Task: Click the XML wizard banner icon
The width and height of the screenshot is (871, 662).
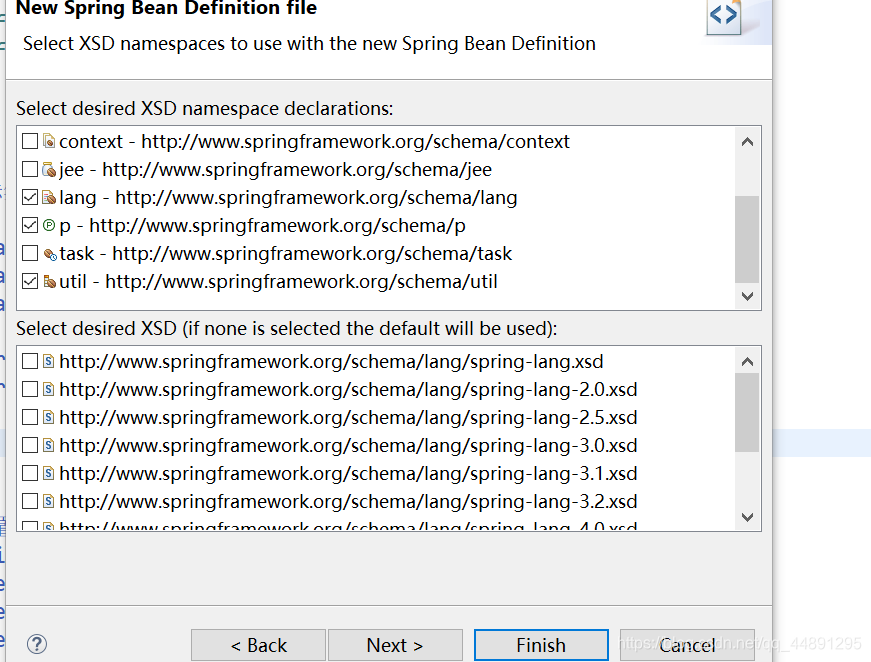Action: pyautogui.click(x=724, y=17)
